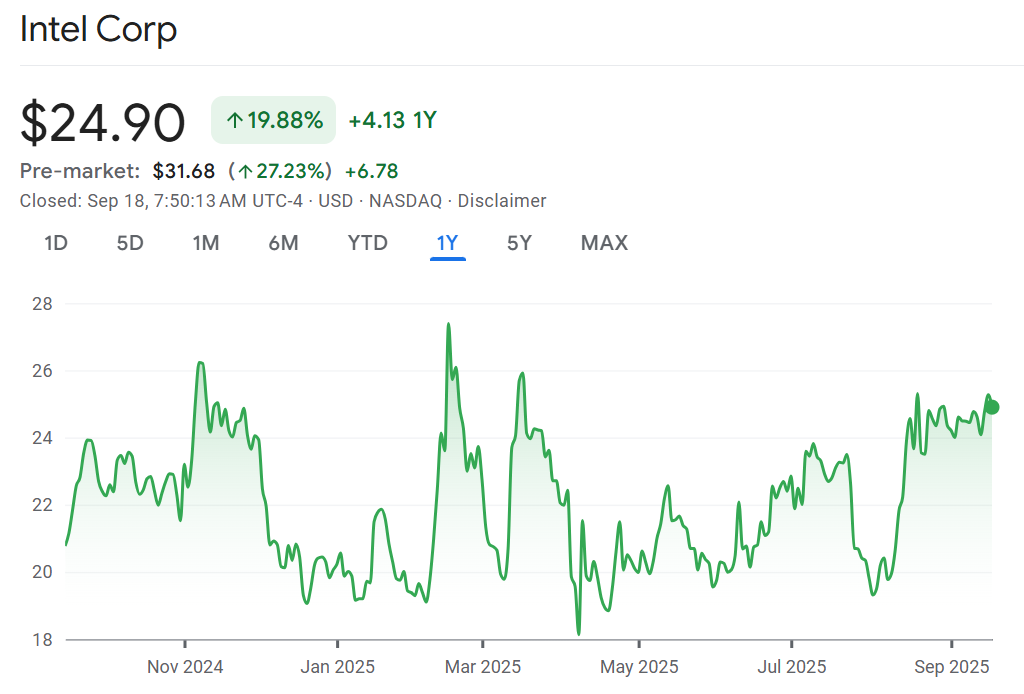Click the Intel Corp title
The image size is (1024, 694).
coord(99,29)
